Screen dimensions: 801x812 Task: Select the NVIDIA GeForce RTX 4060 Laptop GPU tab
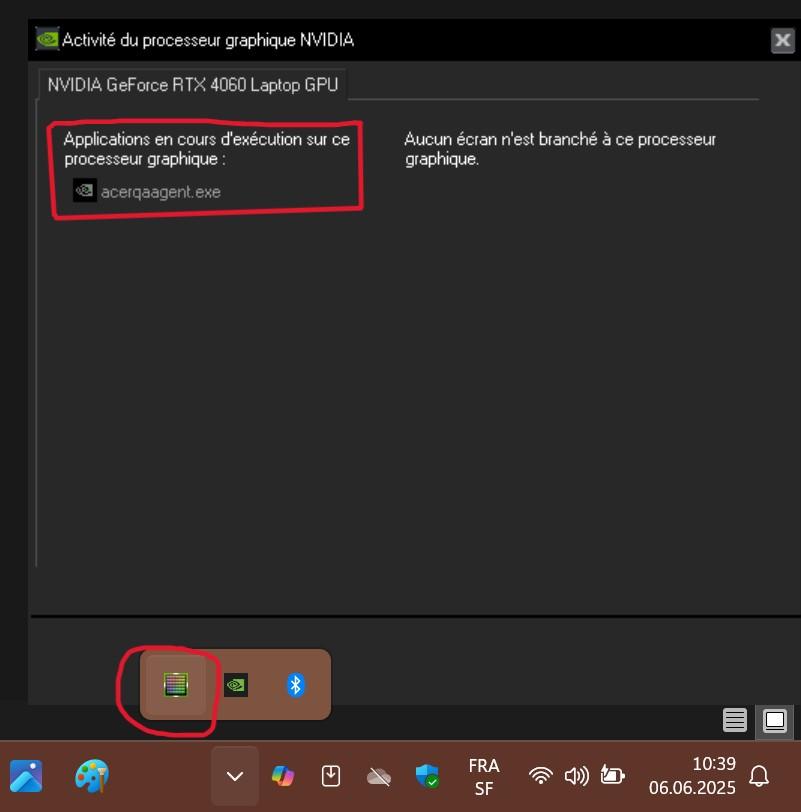(x=193, y=84)
